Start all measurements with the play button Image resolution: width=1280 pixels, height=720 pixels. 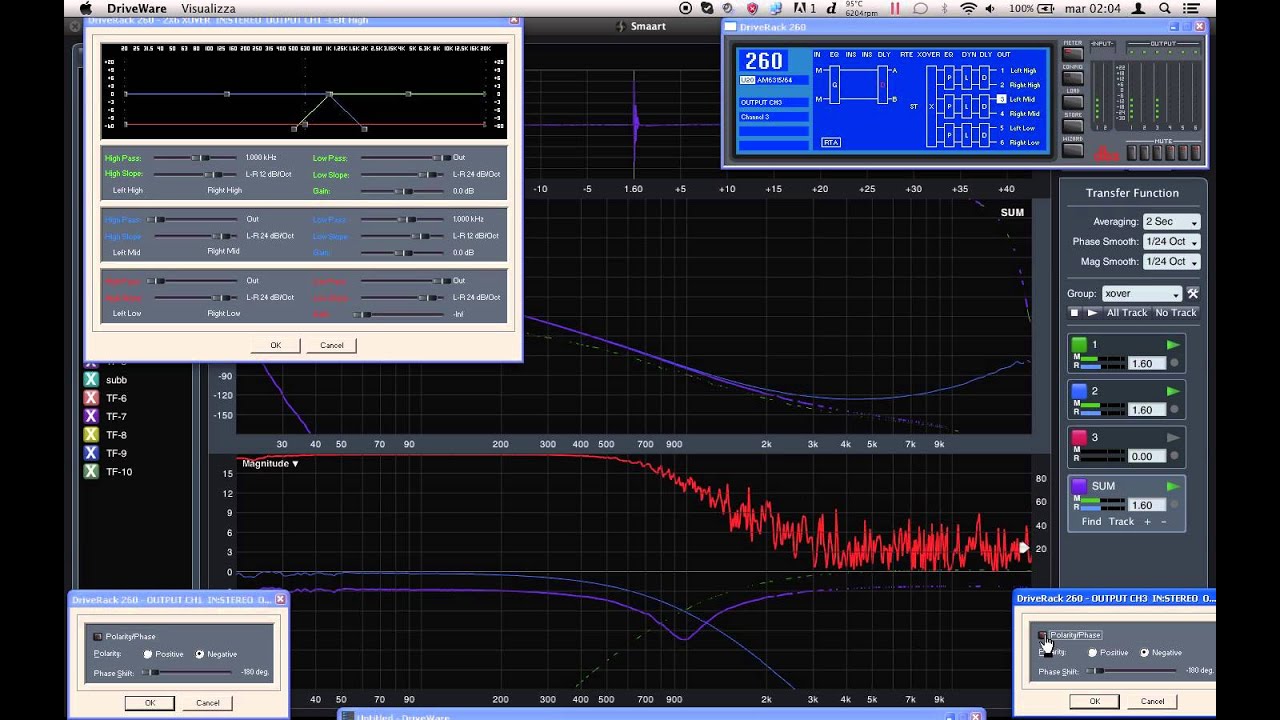tap(1092, 313)
